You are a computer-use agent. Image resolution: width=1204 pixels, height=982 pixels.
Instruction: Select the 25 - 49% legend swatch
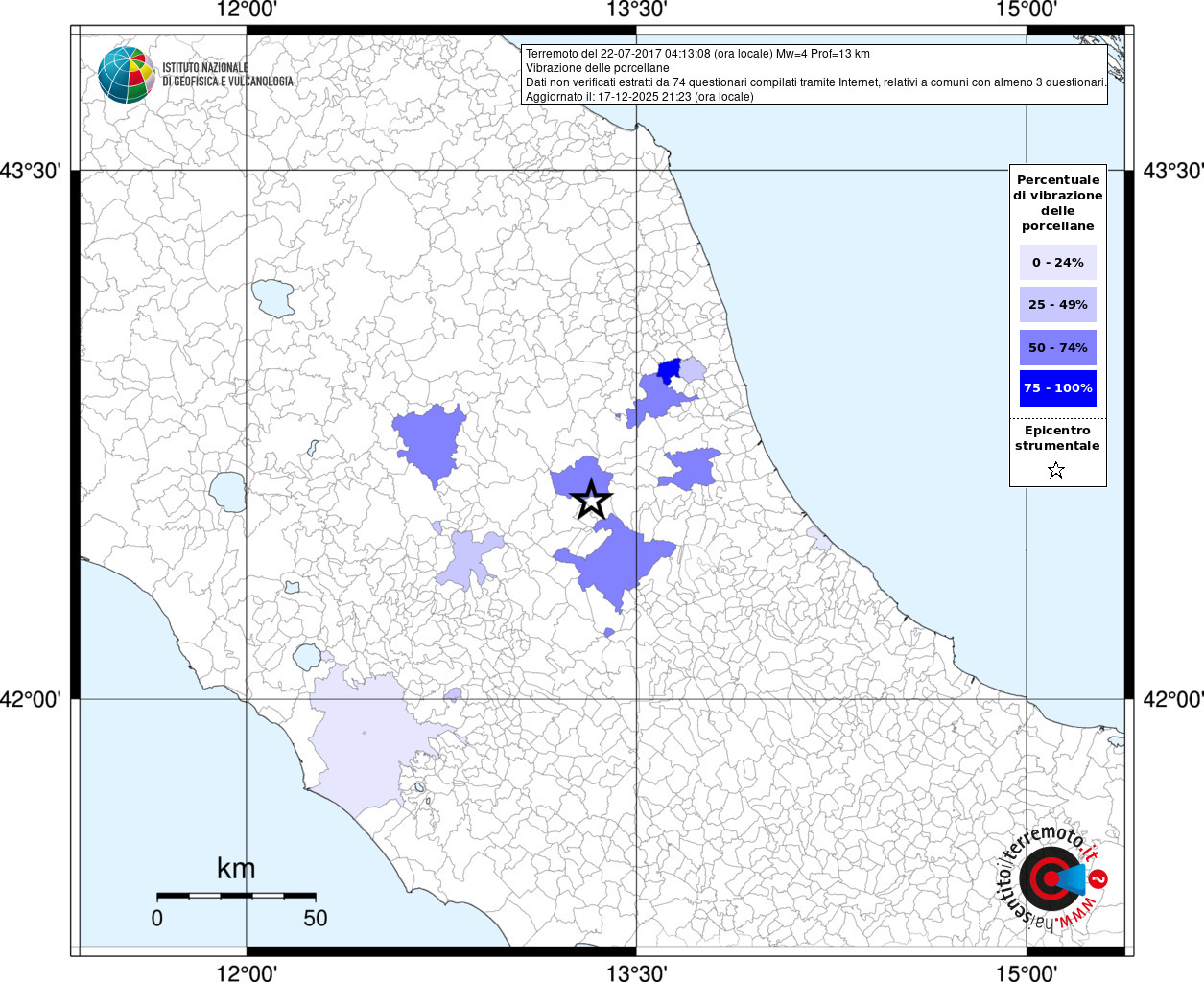click(x=1057, y=305)
